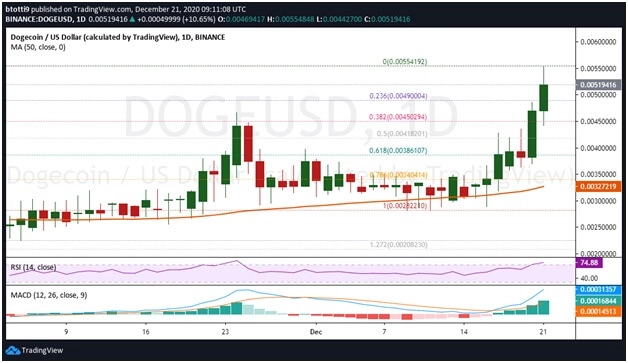Click the orange signal value tag 0.00014513
This screenshot has width=628, height=363.
598,311
